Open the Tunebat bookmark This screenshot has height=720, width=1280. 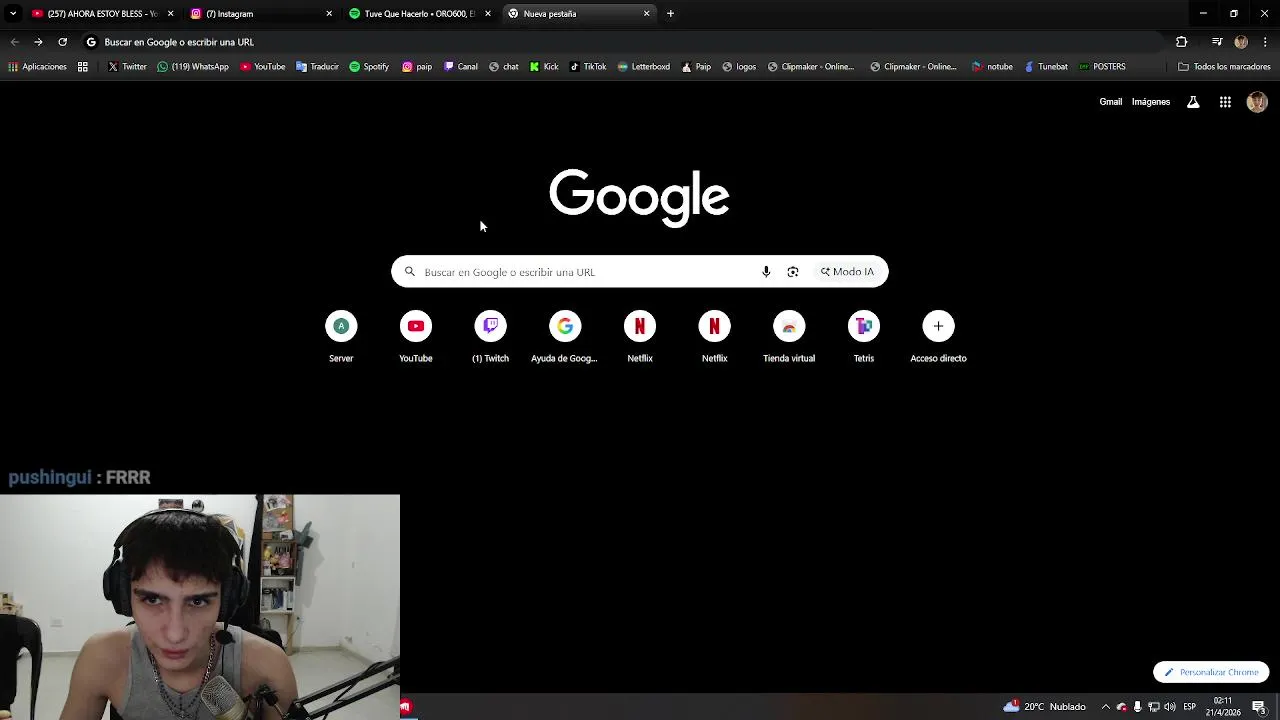point(1046,67)
